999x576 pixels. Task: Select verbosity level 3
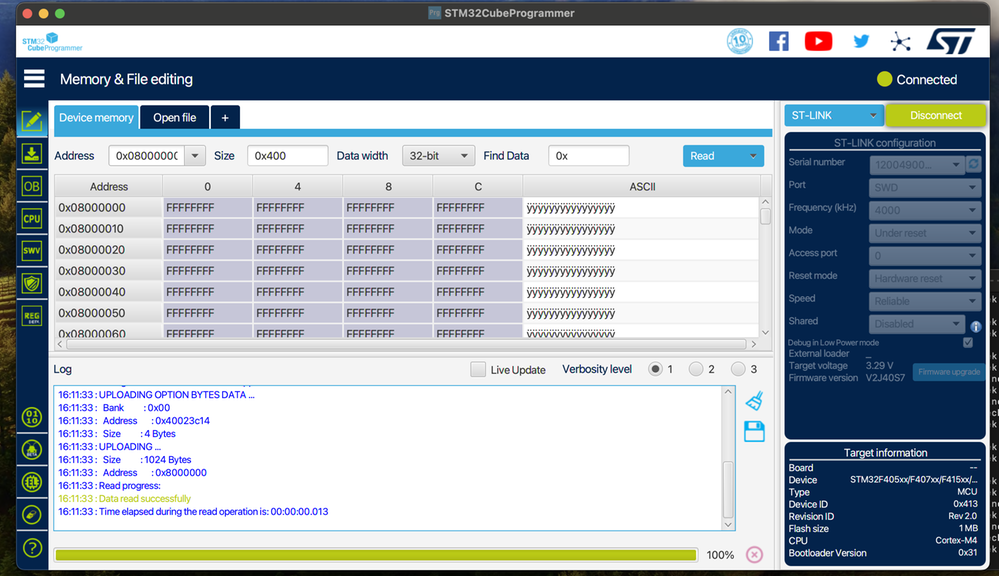pyautogui.click(x=737, y=369)
